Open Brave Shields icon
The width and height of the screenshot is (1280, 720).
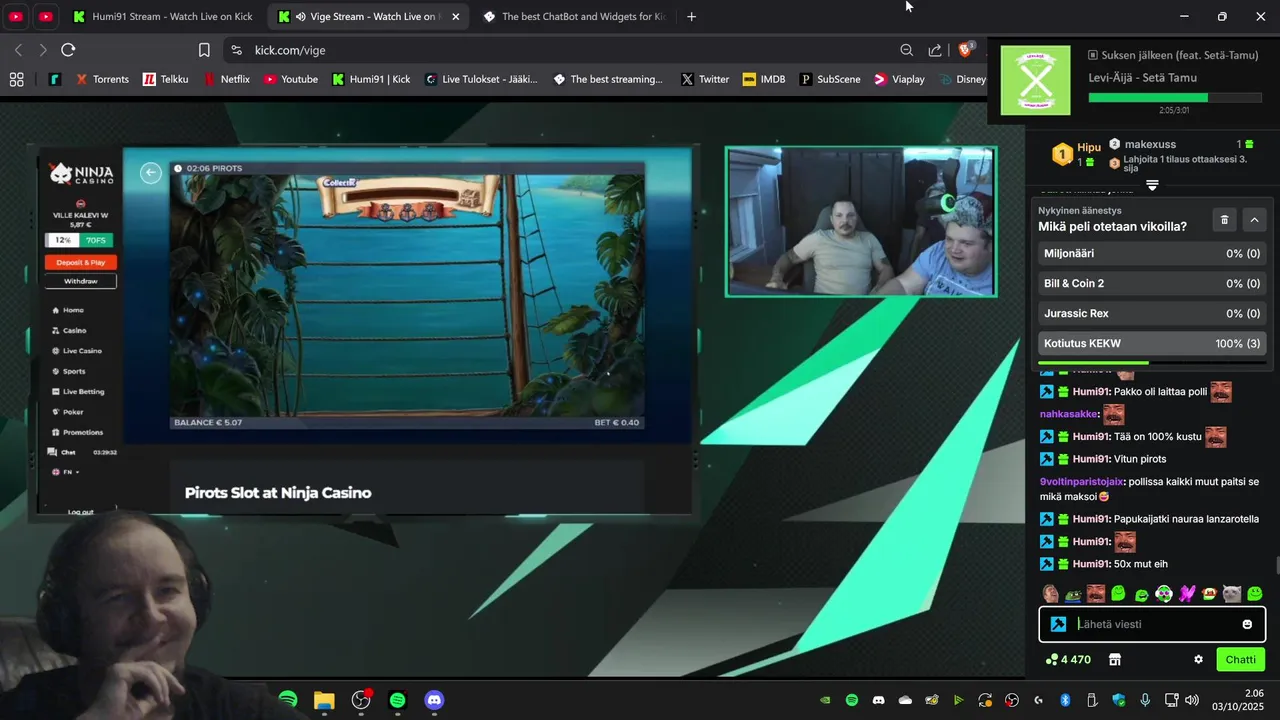click(x=966, y=50)
